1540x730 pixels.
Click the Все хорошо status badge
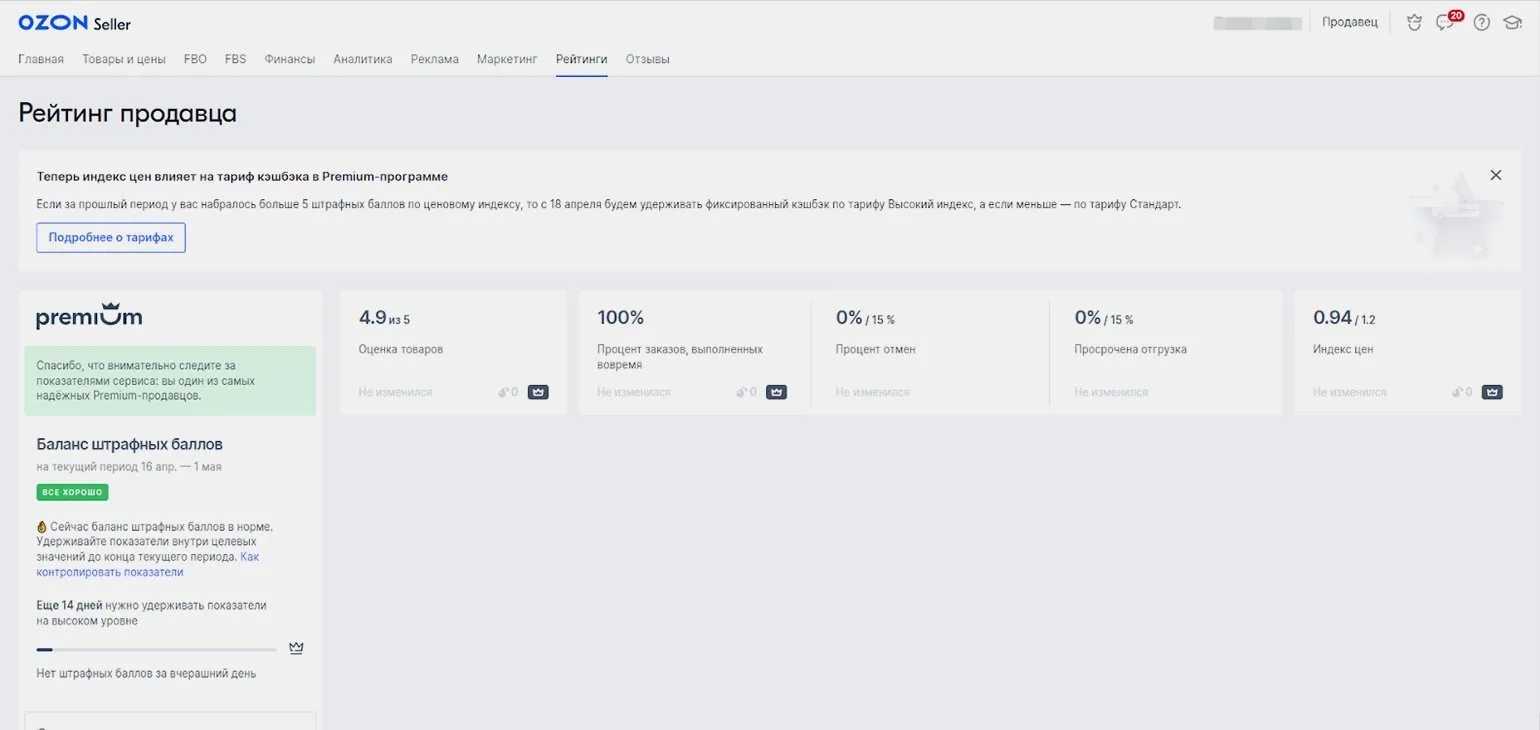[72, 492]
